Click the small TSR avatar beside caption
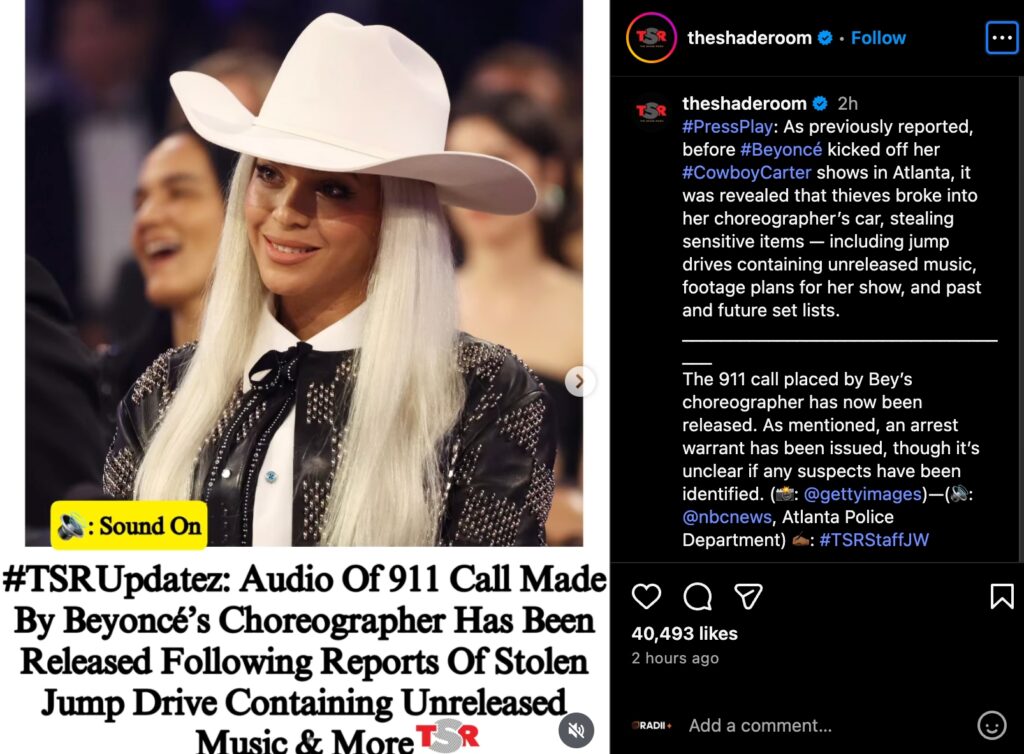This screenshot has height=754, width=1024. (x=651, y=111)
